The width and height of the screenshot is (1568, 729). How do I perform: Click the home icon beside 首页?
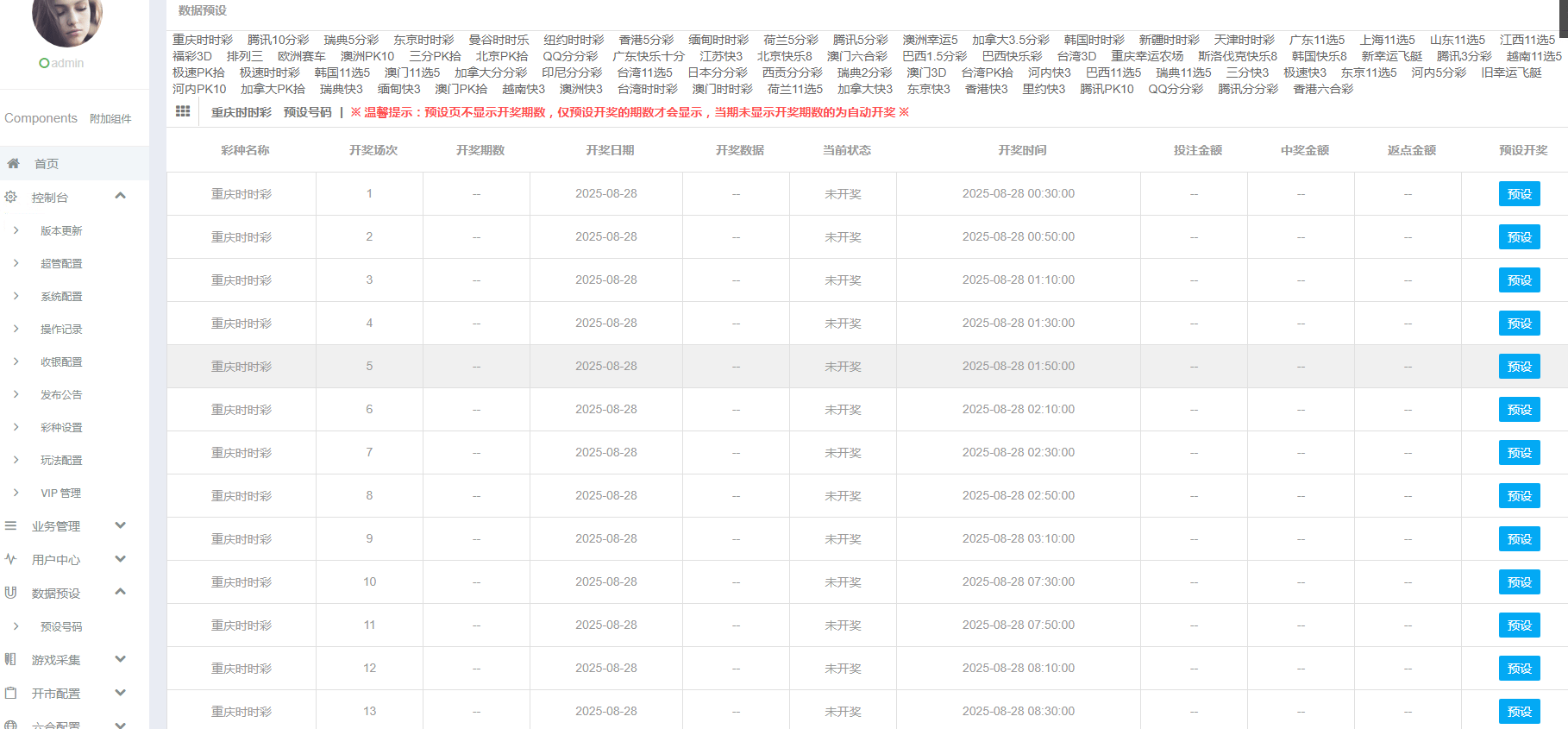click(13, 163)
